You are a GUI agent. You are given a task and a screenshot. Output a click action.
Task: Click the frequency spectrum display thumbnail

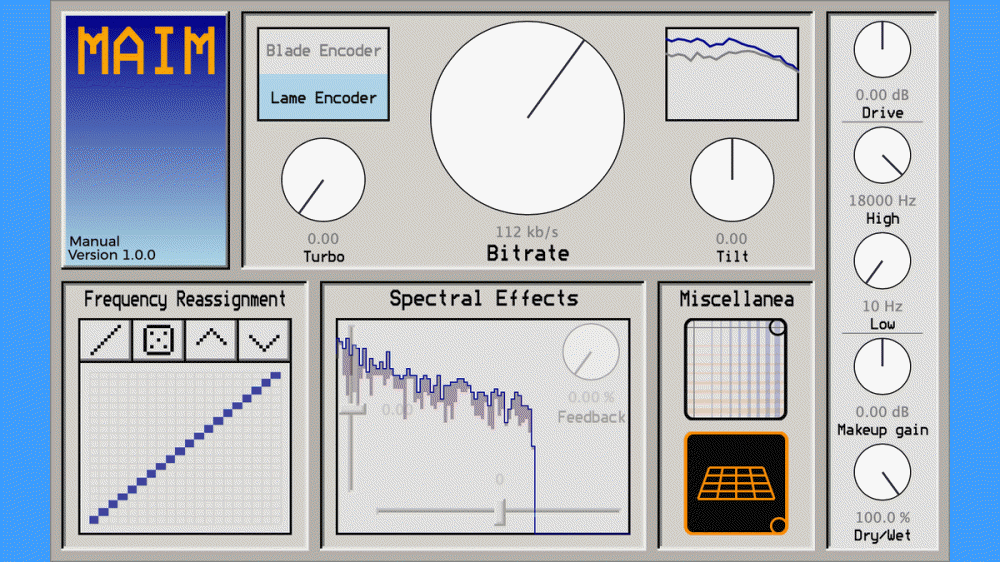pyautogui.click(x=732, y=74)
